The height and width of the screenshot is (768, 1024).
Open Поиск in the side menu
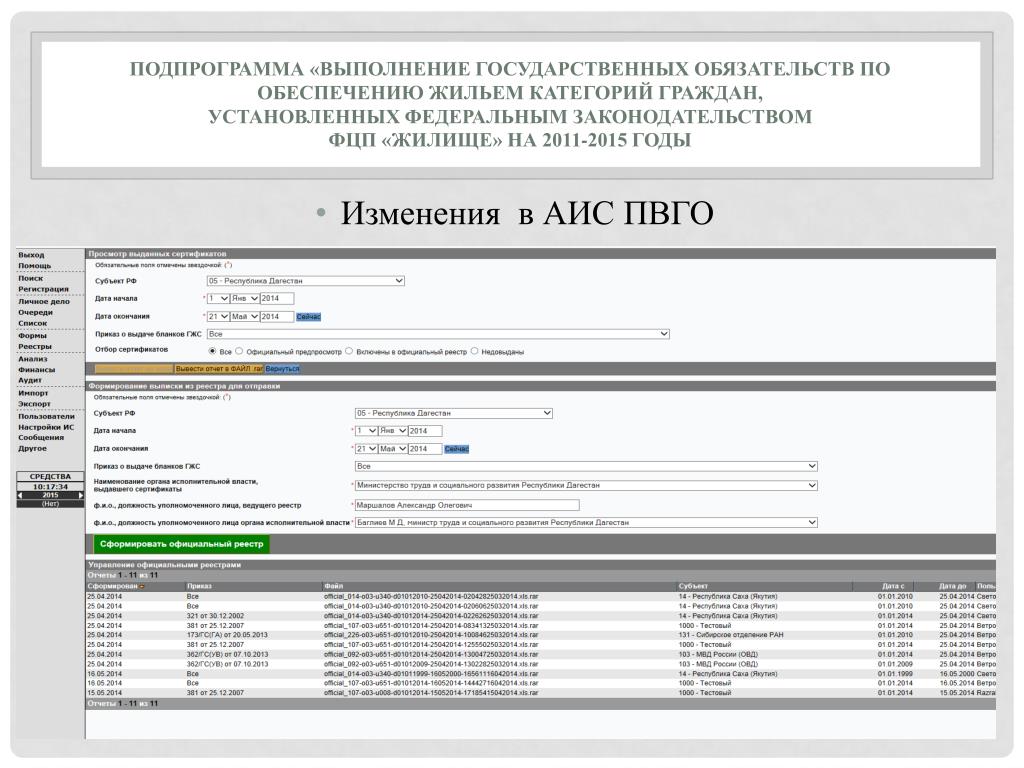click(30, 278)
